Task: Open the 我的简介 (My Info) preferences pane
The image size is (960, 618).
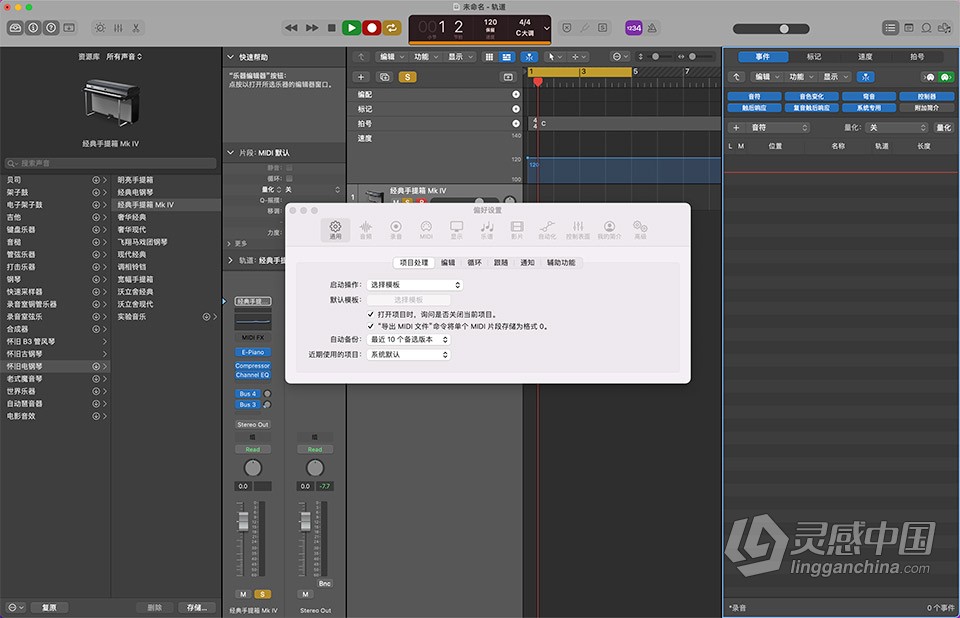Action: coord(609,230)
